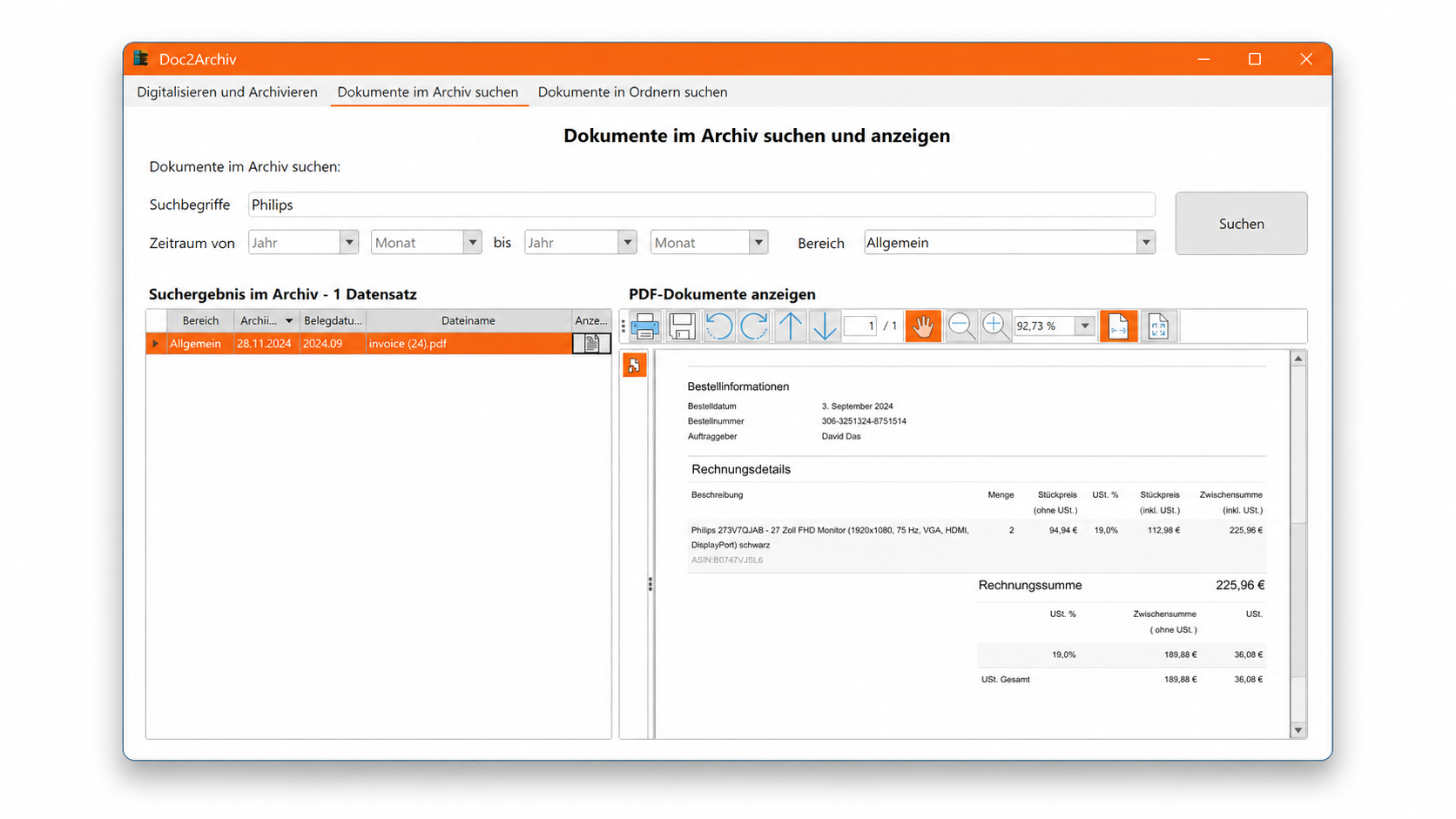This screenshot has height=819, width=1456.
Task: Click the 3. September 2024 date in PDF
Action: 857,406
